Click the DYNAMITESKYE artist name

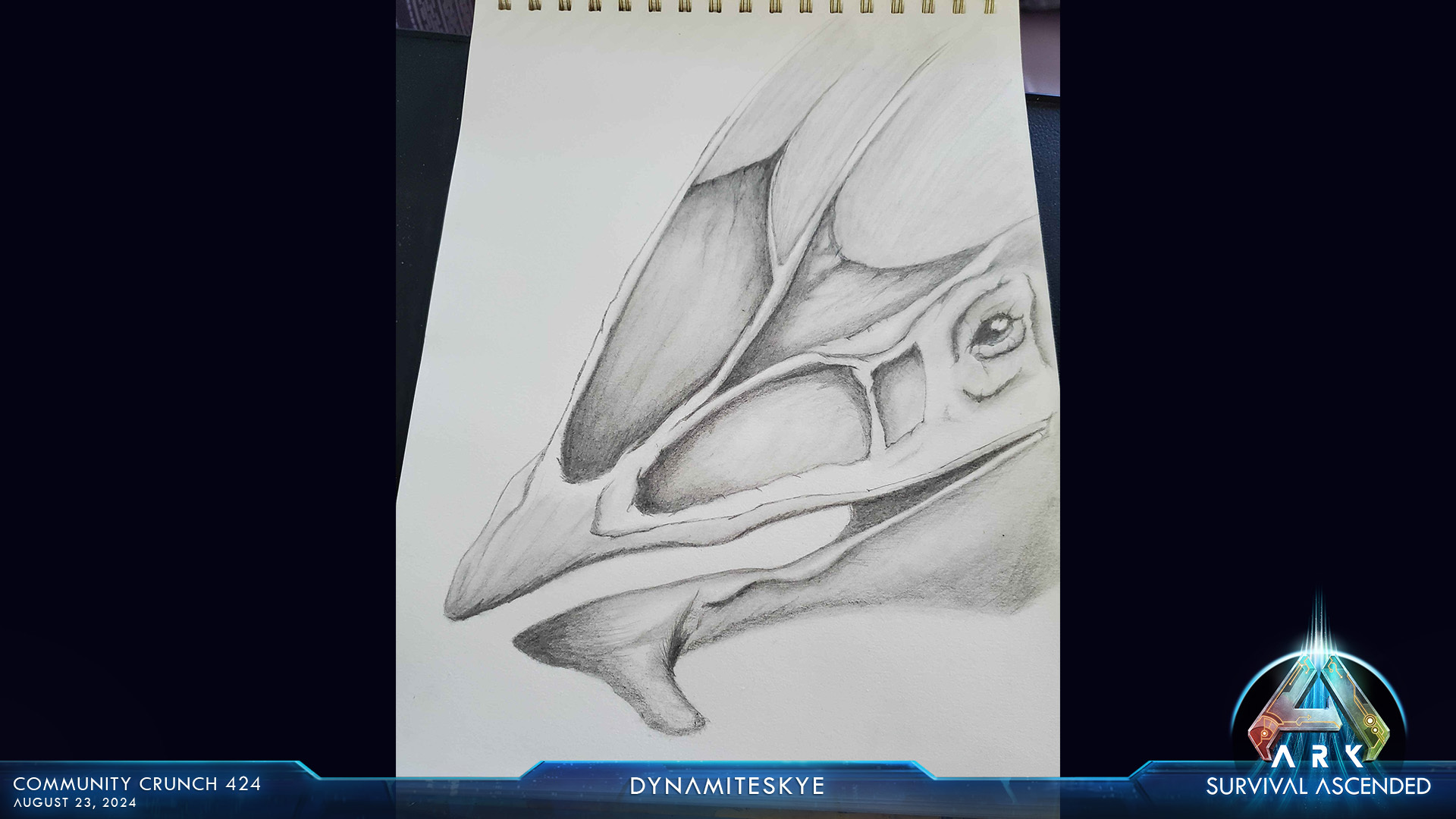pos(727,786)
